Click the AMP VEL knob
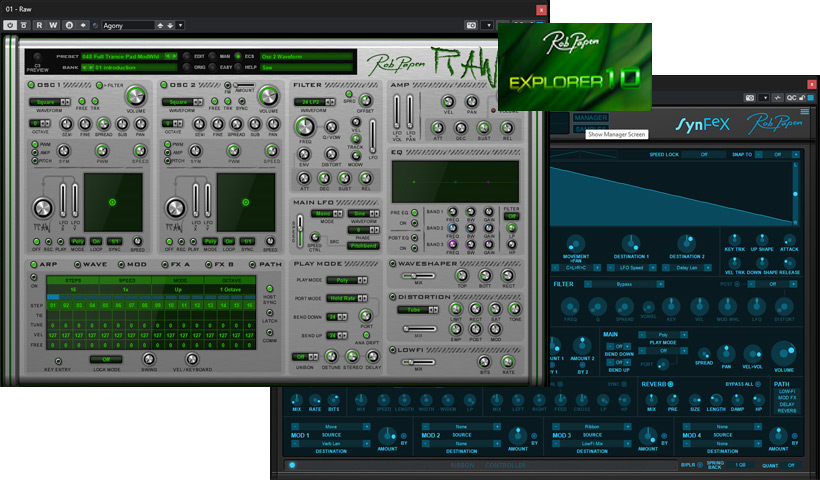The width and height of the screenshot is (820, 480). point(448,101)
